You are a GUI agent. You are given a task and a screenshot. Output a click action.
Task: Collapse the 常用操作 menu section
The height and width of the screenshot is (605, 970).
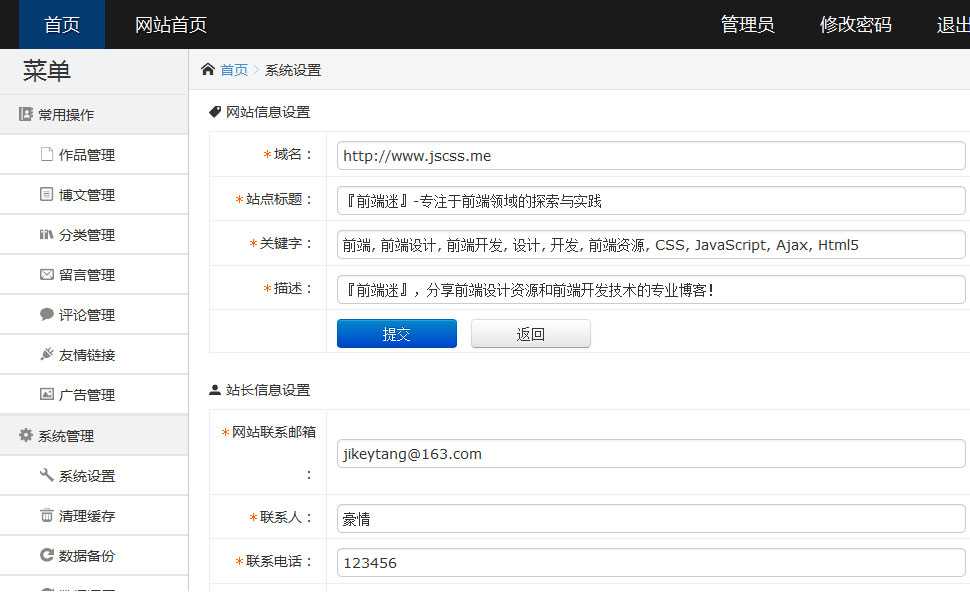pyautogui.click(x=94, y=114)
